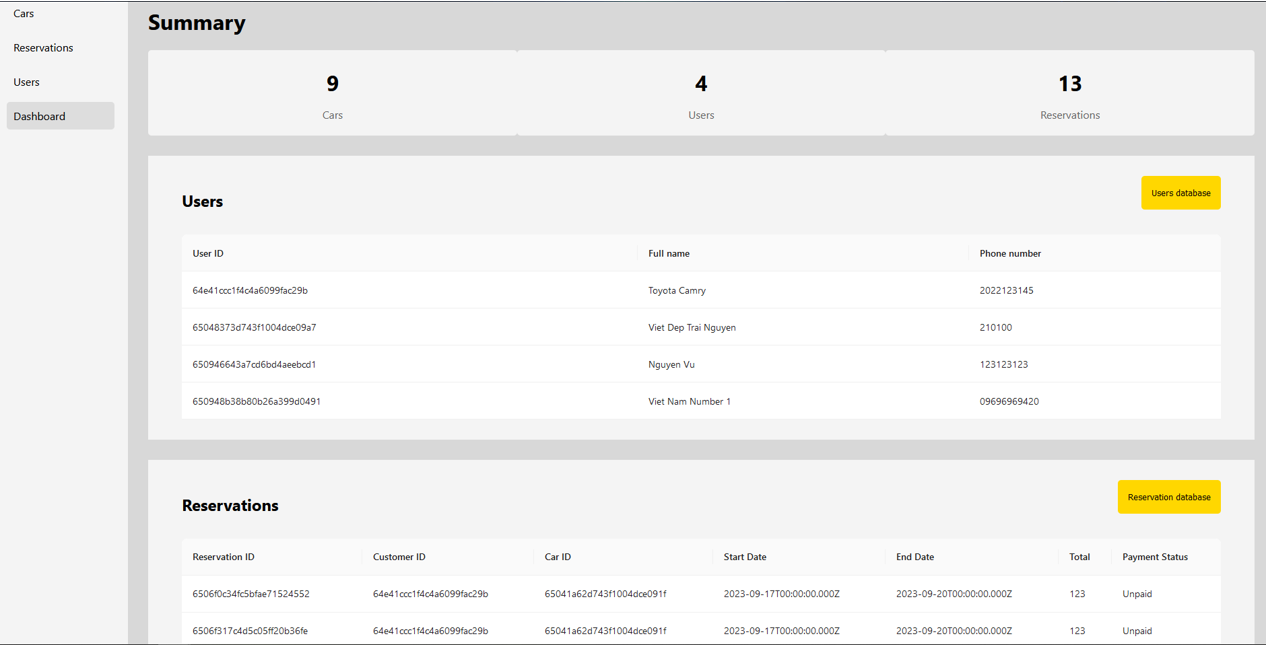Viewport: 1266px width, 645px height.
Task: Click phone number 123123123
Action: pyautogui.click(x=1004, y=365)
